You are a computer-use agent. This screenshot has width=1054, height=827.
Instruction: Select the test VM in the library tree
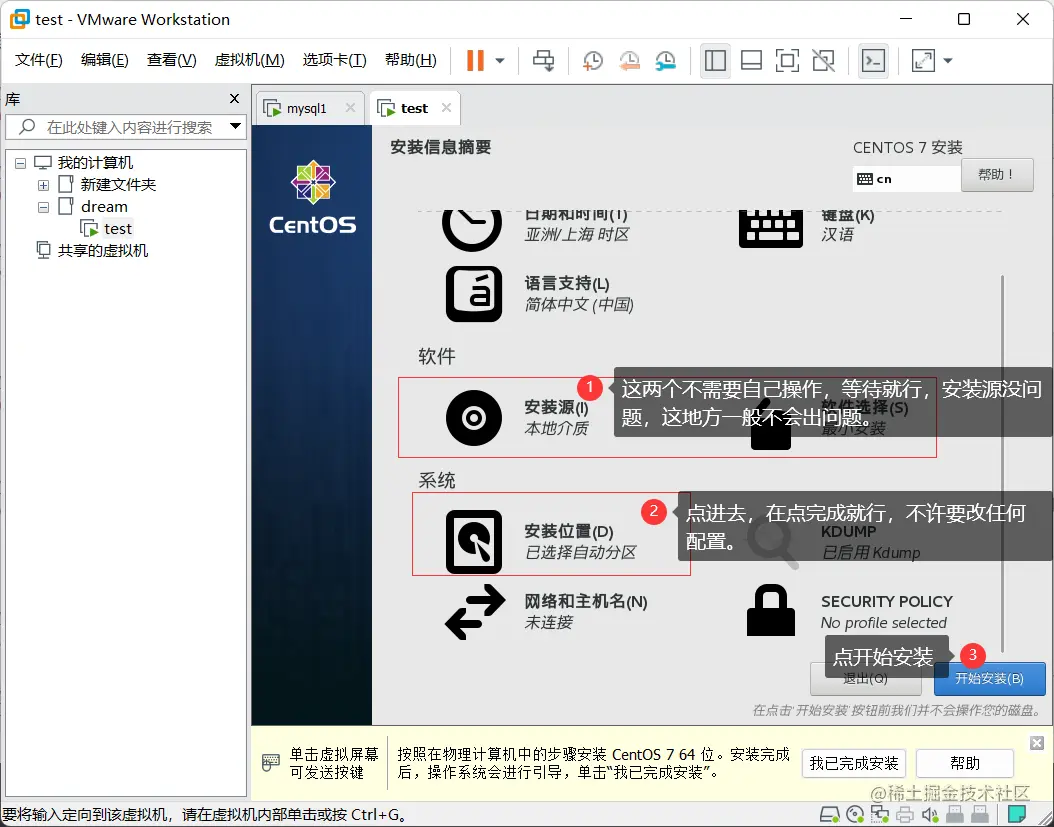pyautogui.click(x=118, y=229)
